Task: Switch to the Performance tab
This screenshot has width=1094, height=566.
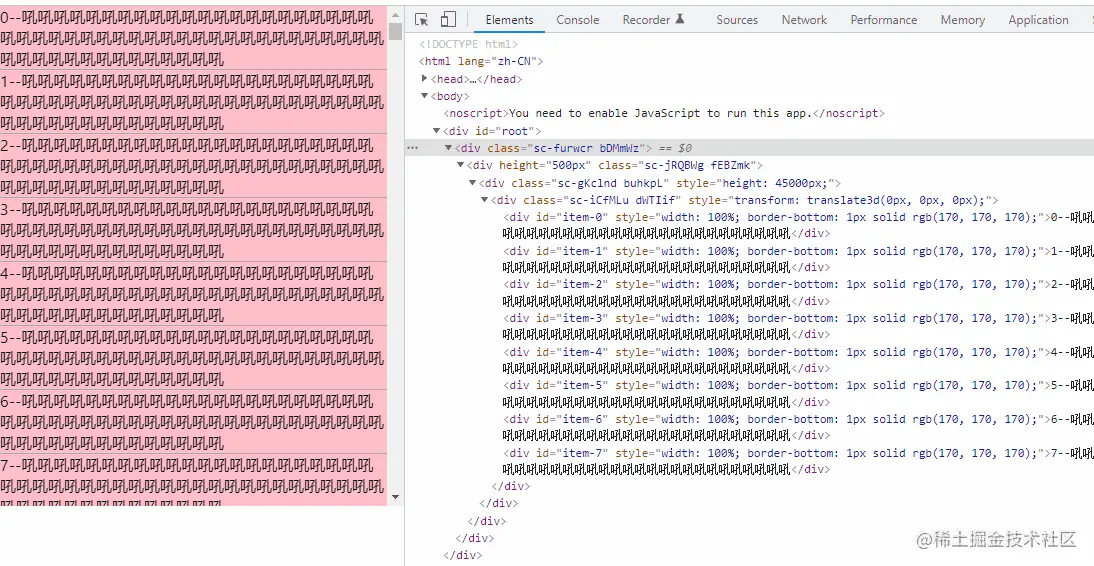Action: coord(883,20)
